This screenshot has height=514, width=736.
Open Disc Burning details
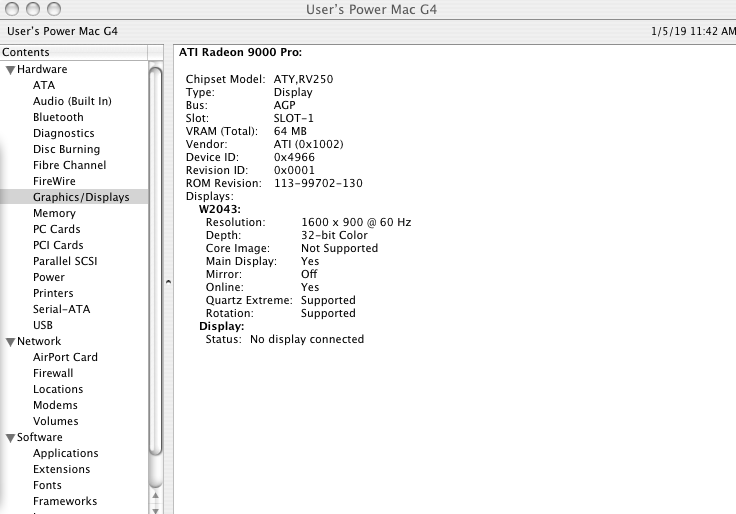click(x=66, y=149)
